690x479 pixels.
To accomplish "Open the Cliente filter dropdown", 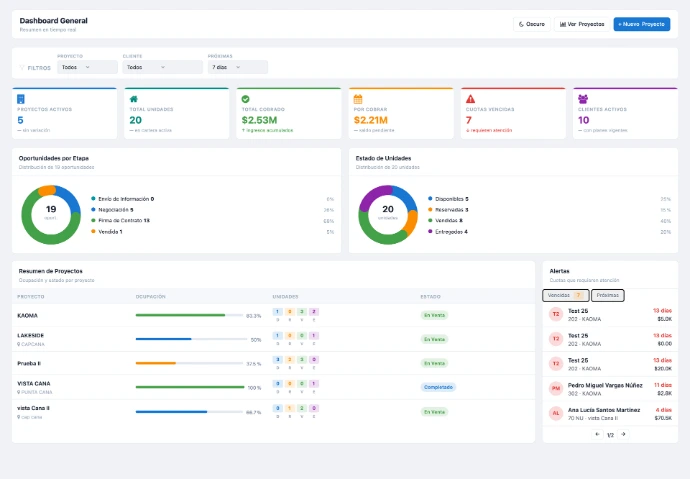I will click(162, 67).
